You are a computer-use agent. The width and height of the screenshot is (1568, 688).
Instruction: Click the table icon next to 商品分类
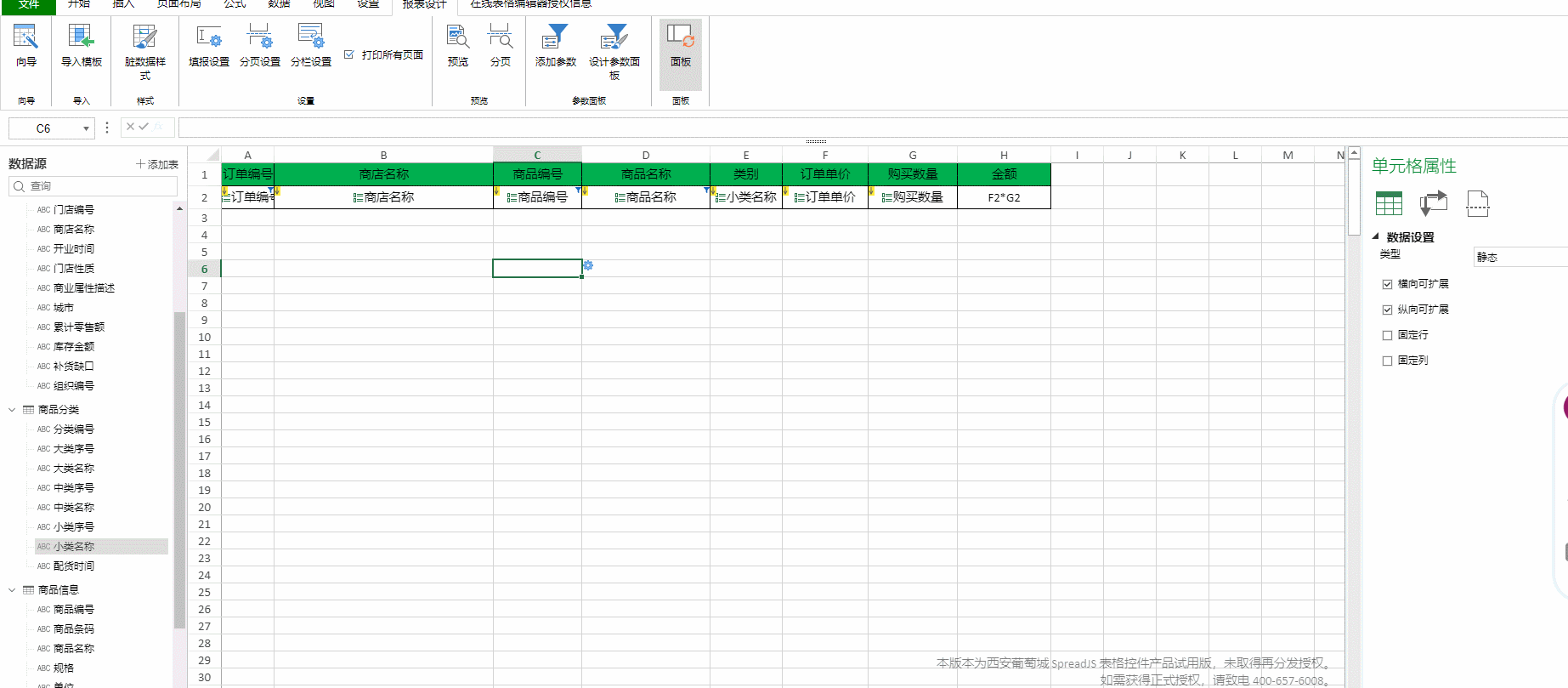(x=29, y=410)
